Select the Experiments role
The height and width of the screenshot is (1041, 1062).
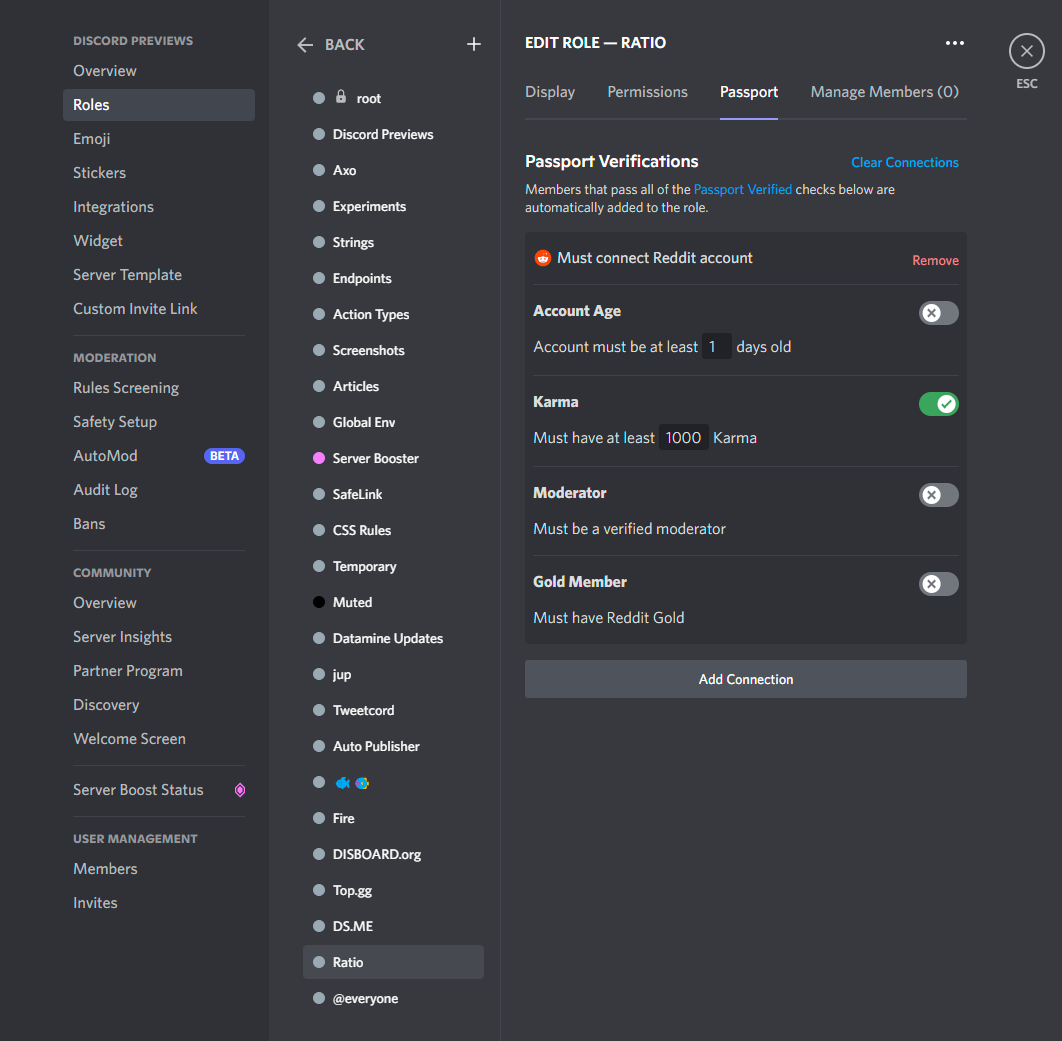[x=393, y=206]
